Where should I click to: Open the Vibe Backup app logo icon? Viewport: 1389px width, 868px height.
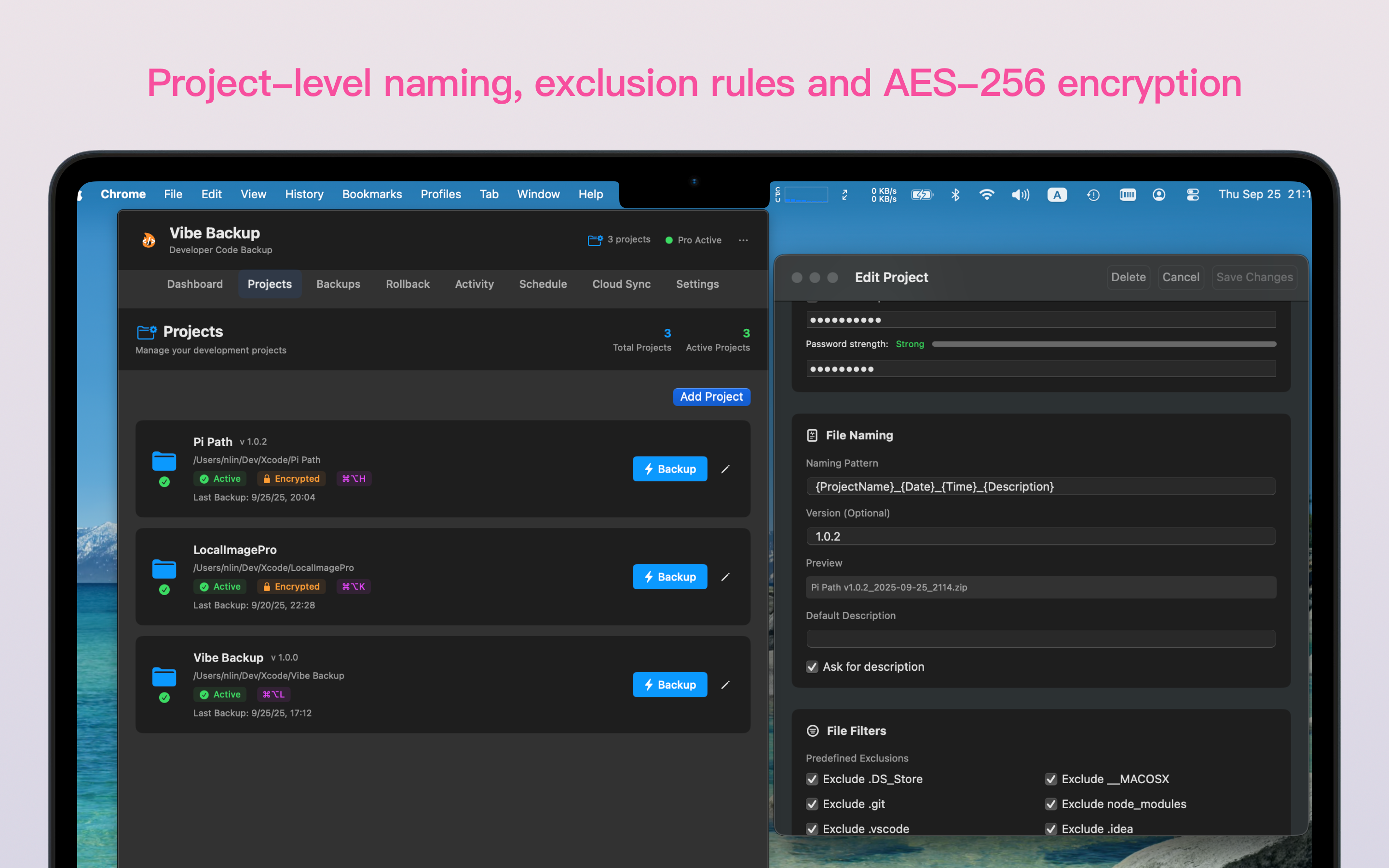148,240
